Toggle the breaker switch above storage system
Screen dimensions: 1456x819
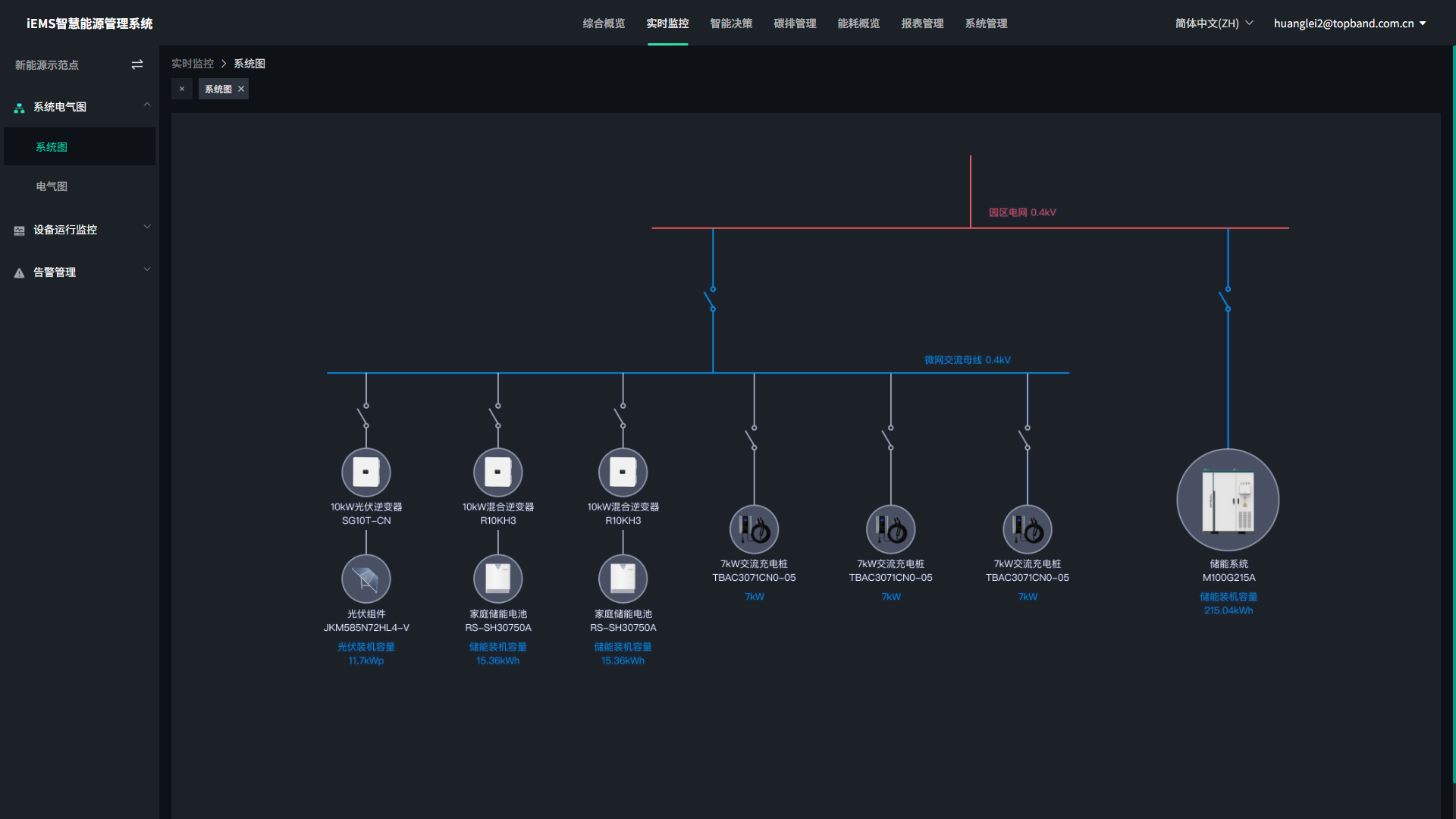pos(1225,300)
